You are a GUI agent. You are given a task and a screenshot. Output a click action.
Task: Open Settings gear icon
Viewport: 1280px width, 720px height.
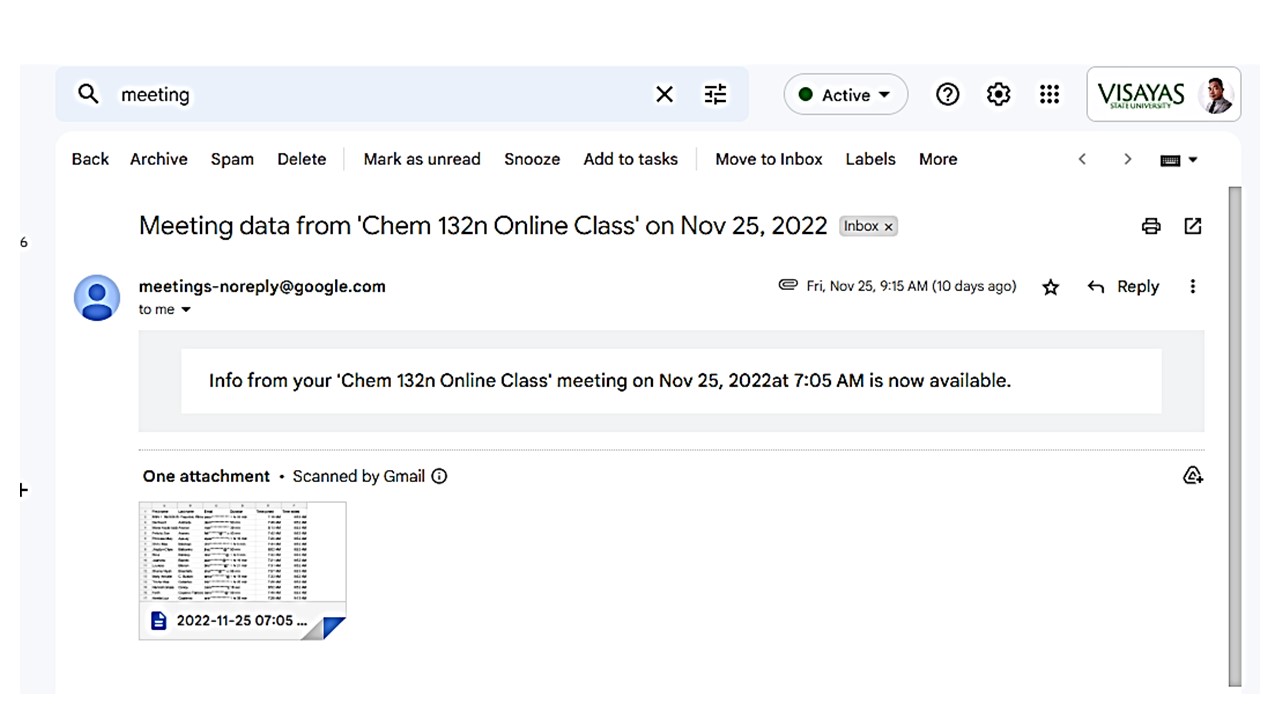[998, 94]
